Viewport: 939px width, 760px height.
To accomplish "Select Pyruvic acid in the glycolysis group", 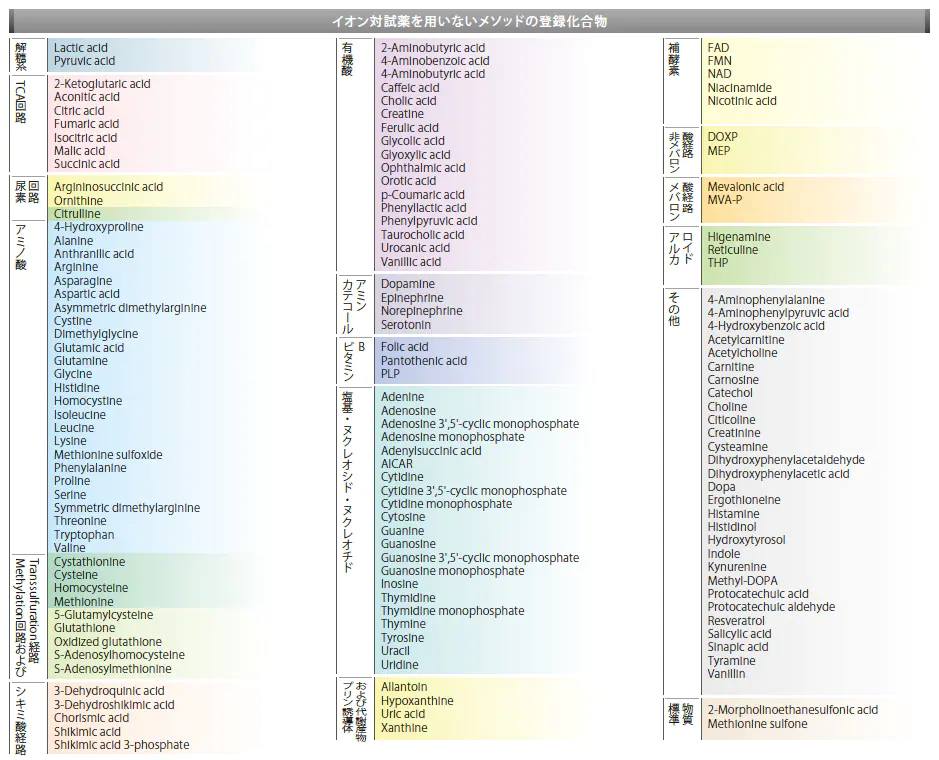I will [84, 61].
